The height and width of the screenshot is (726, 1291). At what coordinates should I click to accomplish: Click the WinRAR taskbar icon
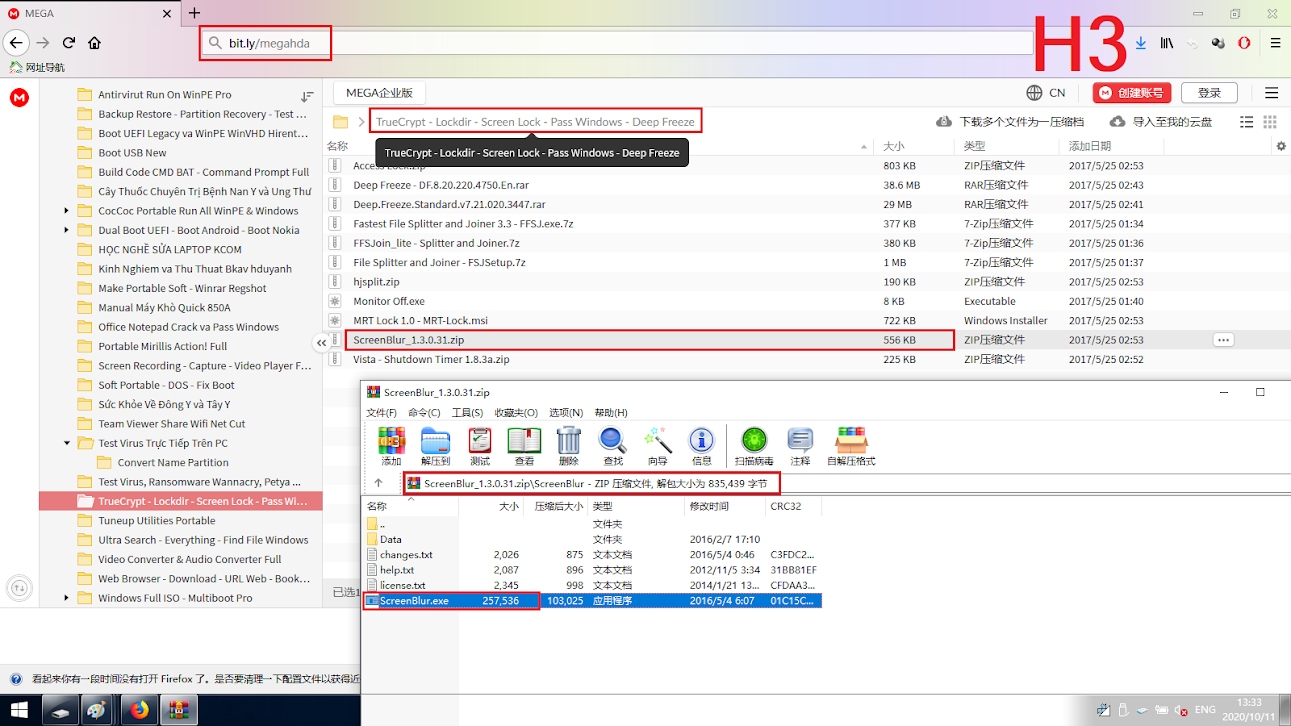(179, 710)
